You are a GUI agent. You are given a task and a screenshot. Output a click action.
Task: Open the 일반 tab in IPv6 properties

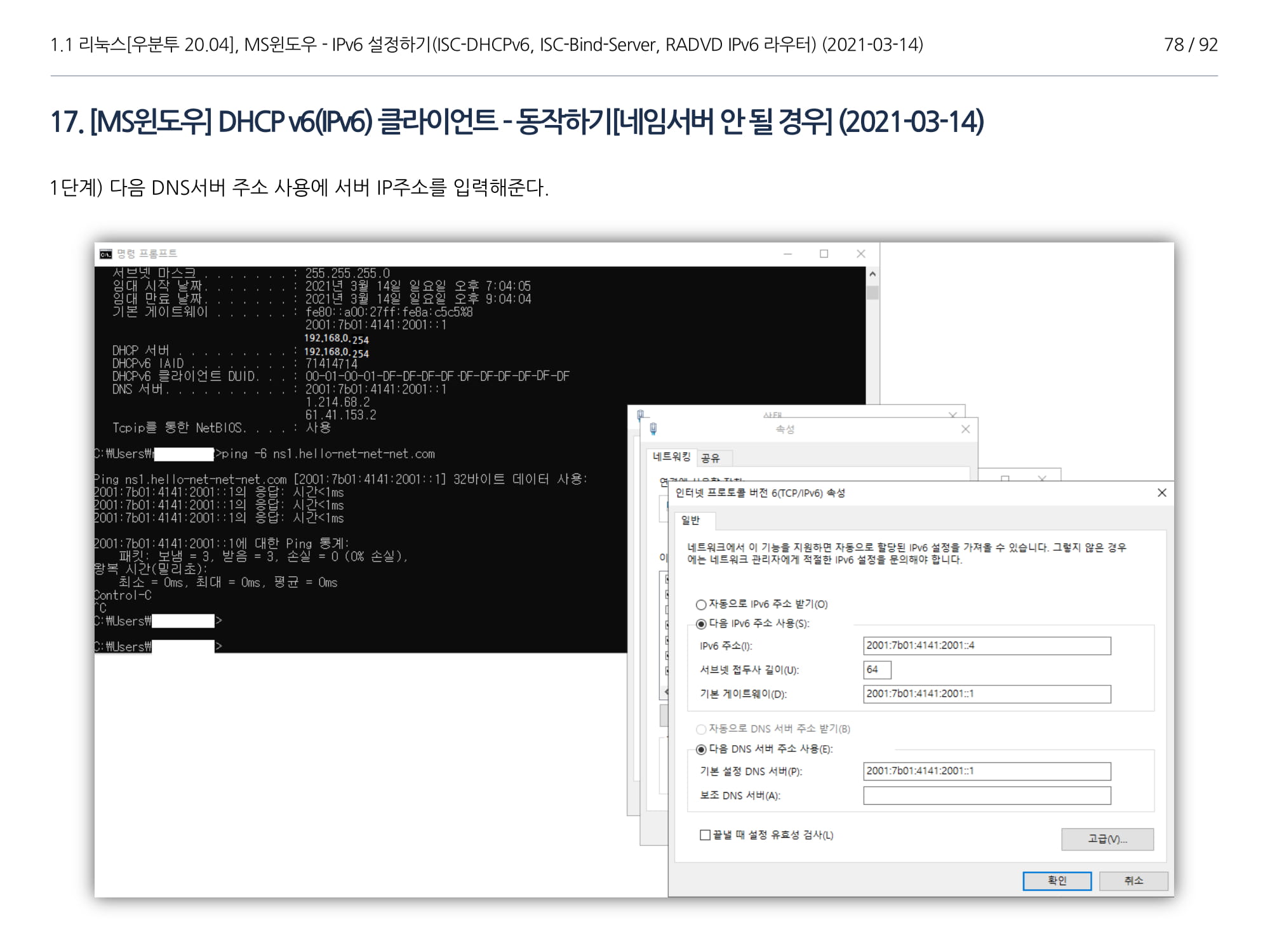coord(690,520)
